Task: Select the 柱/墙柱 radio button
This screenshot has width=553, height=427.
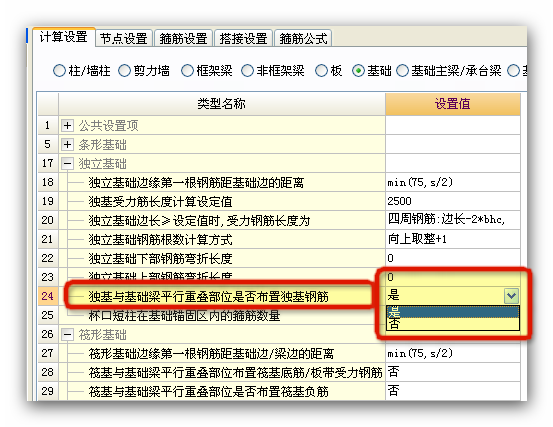Action: click(59, 71)
